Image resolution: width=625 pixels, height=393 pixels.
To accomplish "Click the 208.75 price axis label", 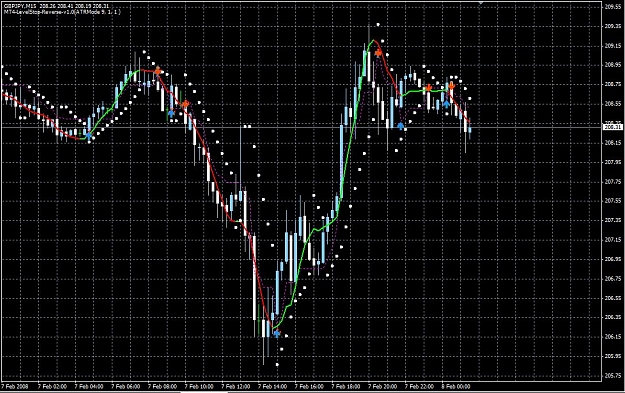I will pos(612,84).
